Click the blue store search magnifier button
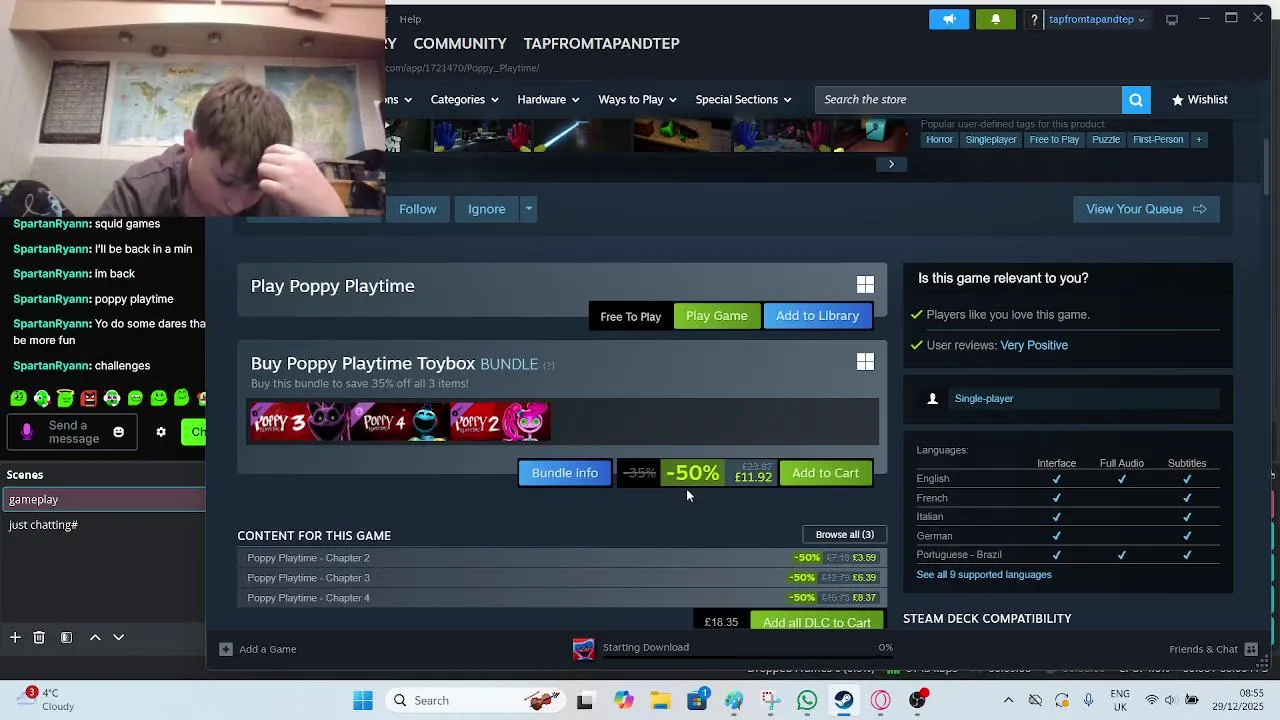Screen dimensions: 1280x720 coord(1136,100)
